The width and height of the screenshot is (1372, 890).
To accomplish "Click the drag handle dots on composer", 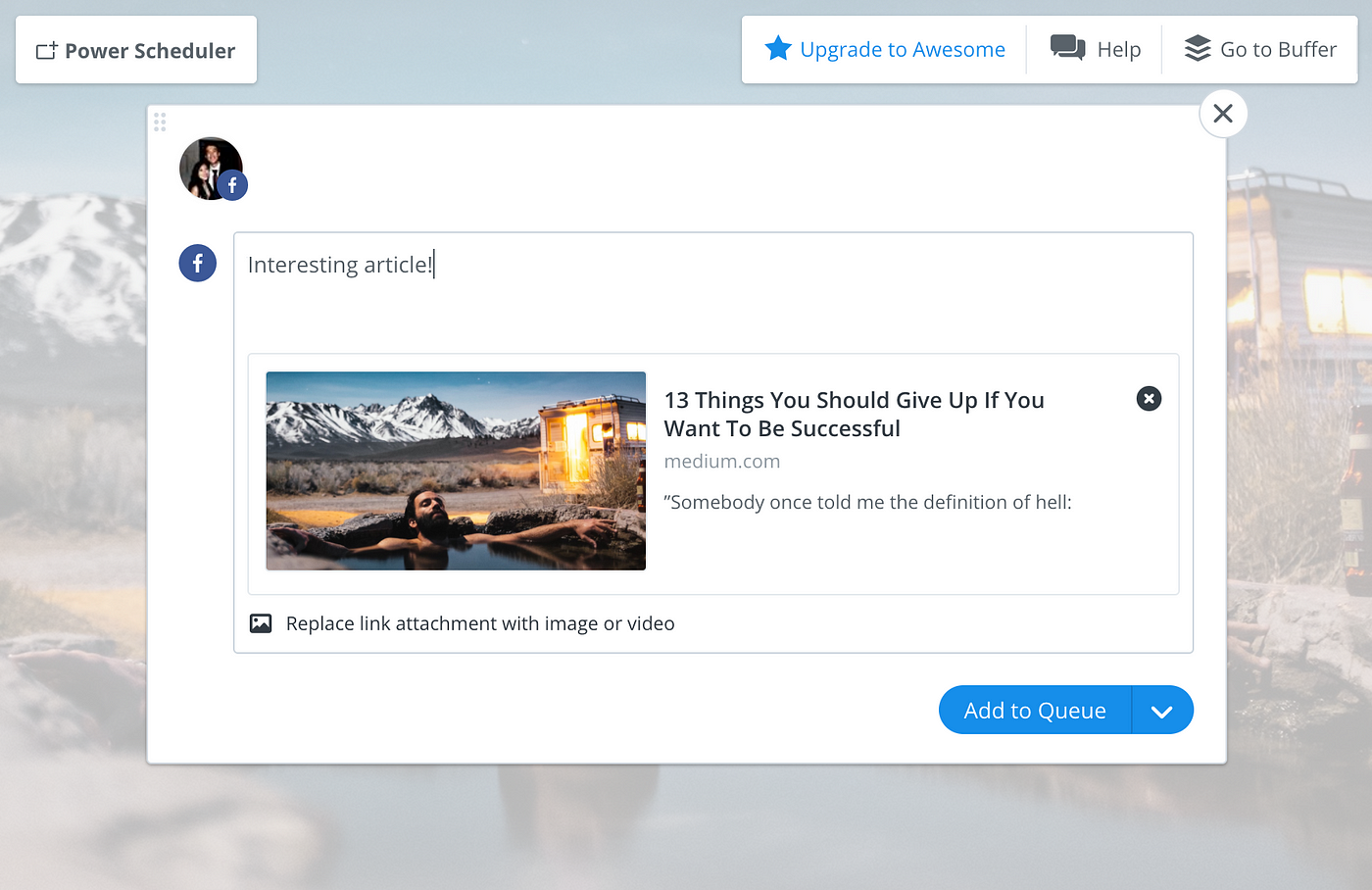I will point(160,122).
